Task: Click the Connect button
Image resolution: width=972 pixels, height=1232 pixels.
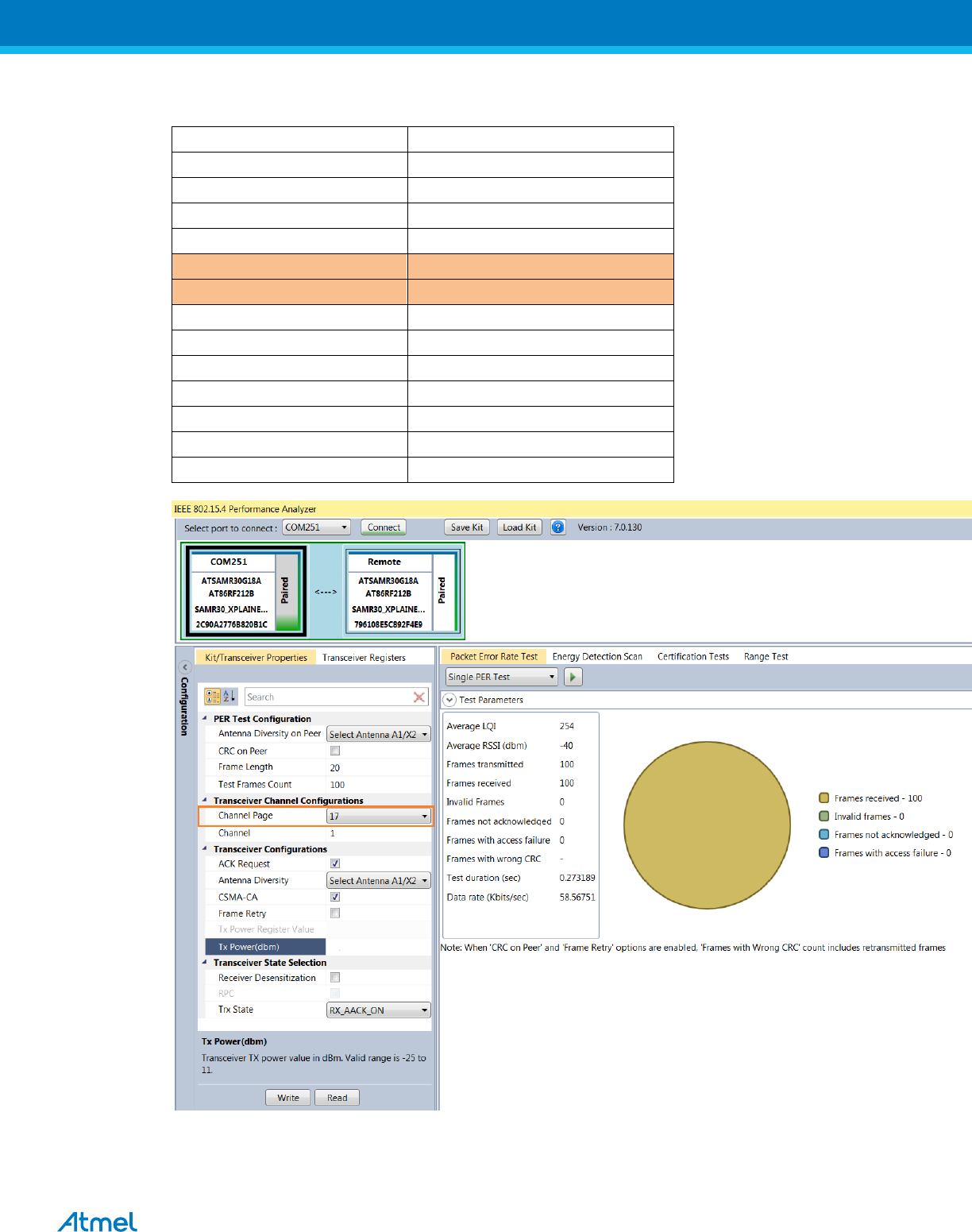Action: [384, 527]
